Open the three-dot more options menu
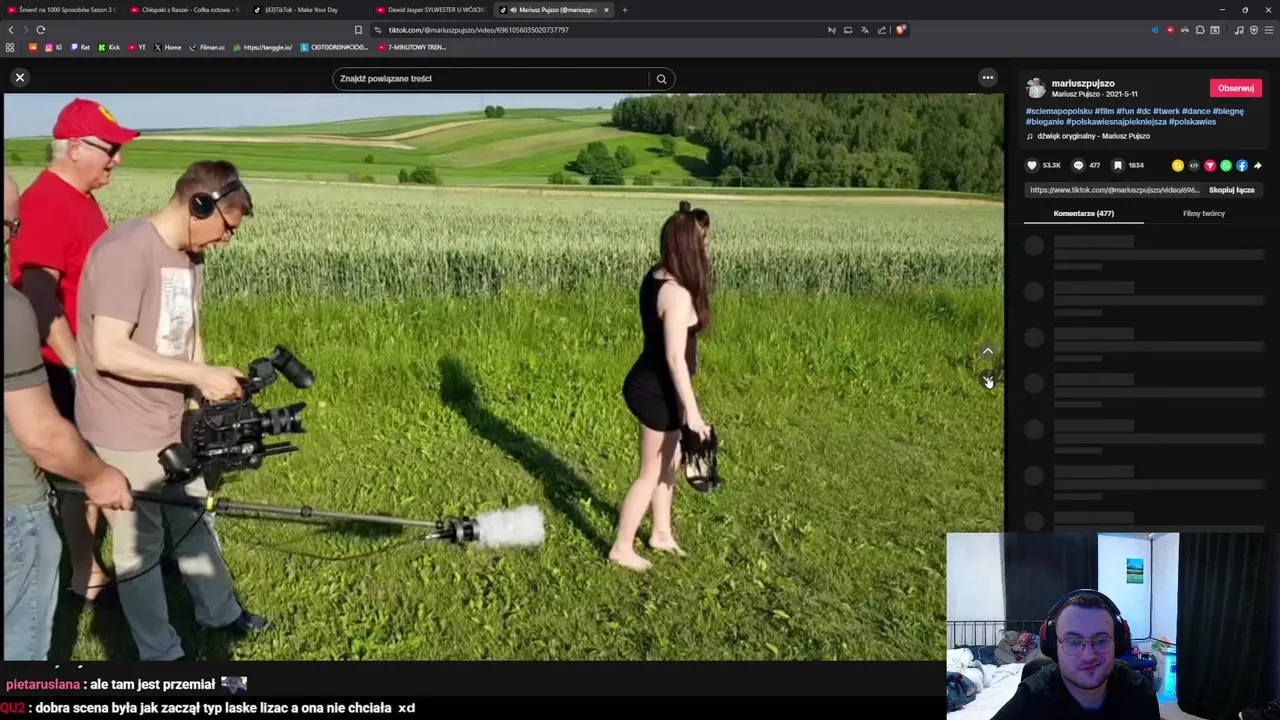 [x=988, y=78]
